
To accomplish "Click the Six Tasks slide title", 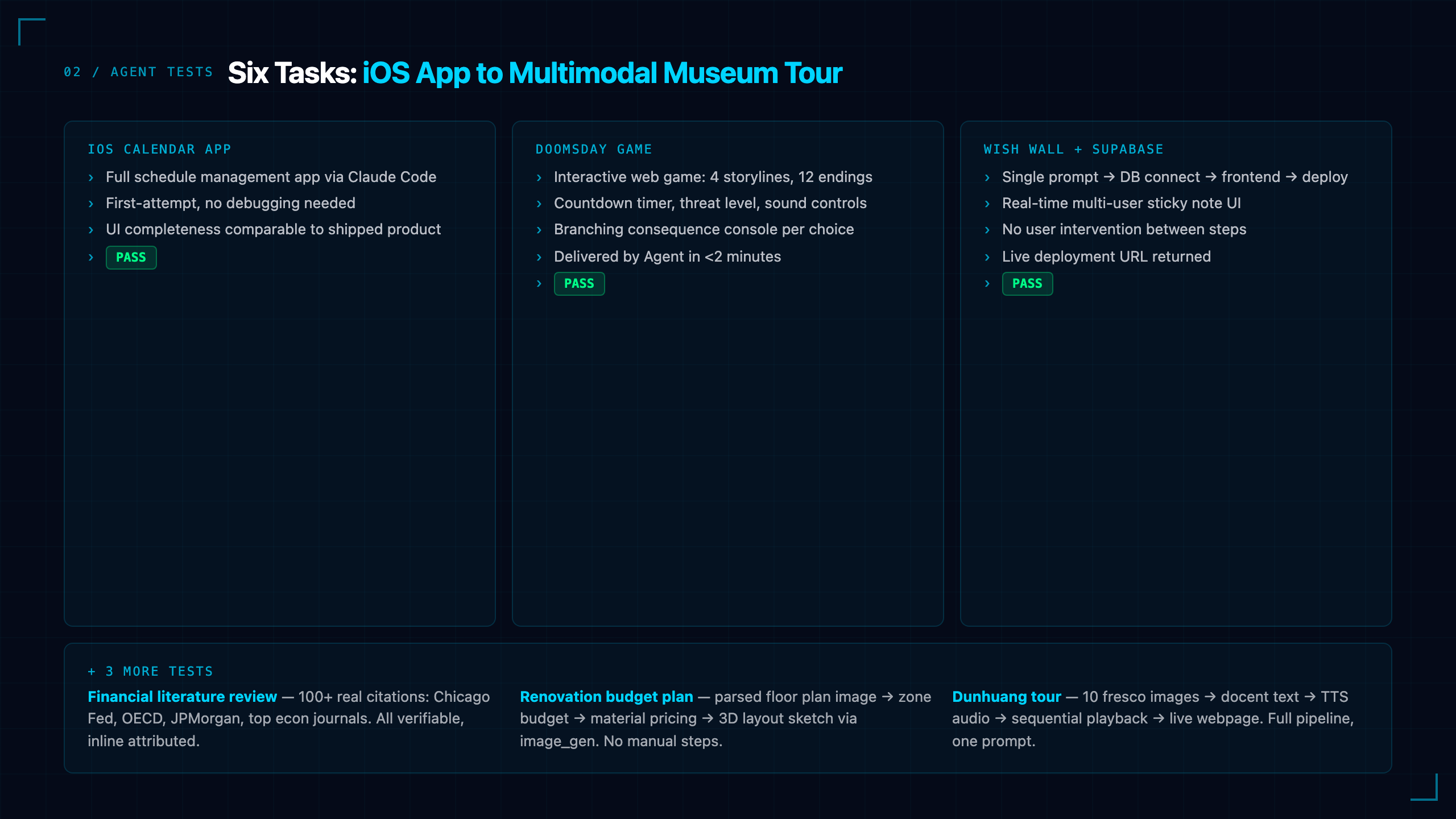I will (x=535, y=73).
